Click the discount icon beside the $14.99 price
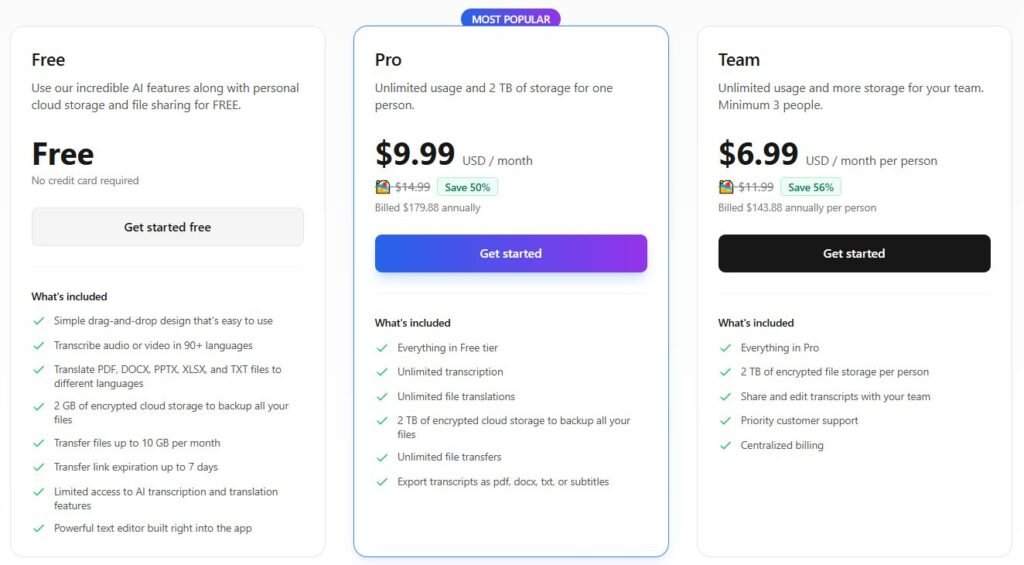The width and height of the screenshot is (1024, 565). pos(383,187)
